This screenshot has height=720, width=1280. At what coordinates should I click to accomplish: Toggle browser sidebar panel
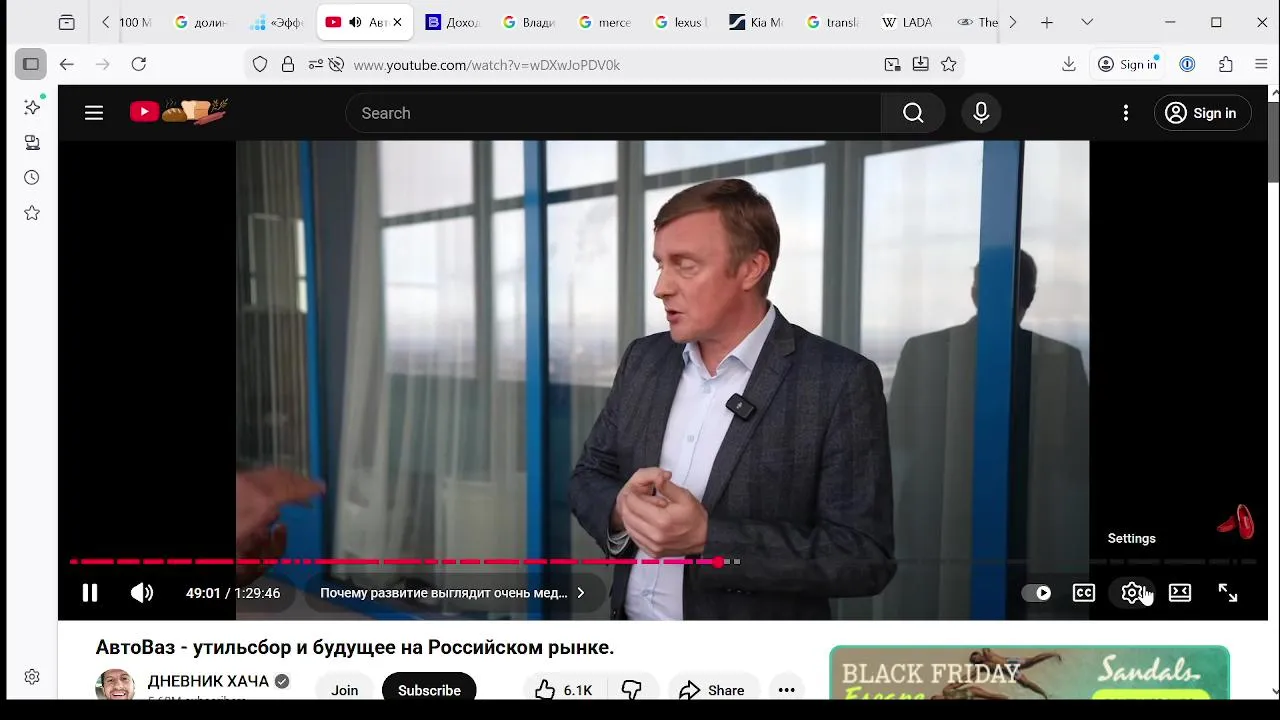point(31,64)
